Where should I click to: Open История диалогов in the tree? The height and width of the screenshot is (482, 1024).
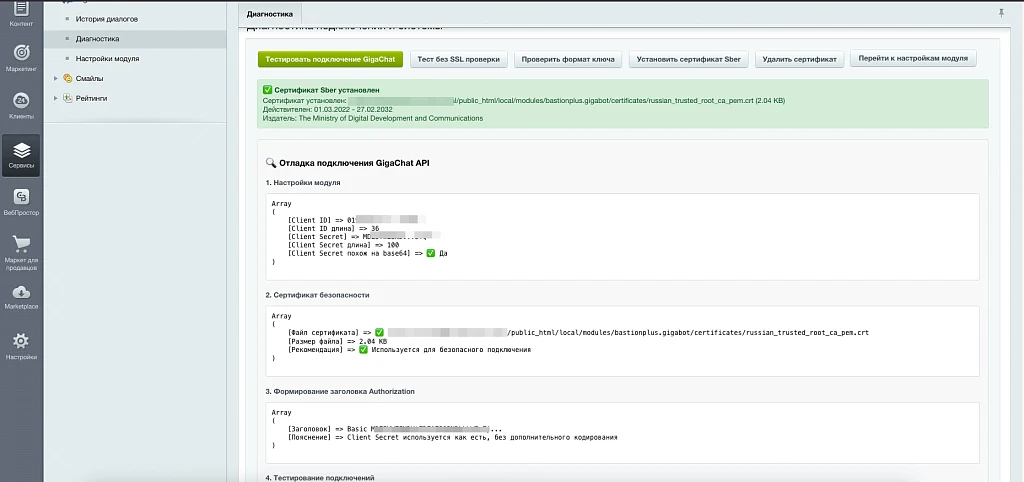(x=106, y=19)
